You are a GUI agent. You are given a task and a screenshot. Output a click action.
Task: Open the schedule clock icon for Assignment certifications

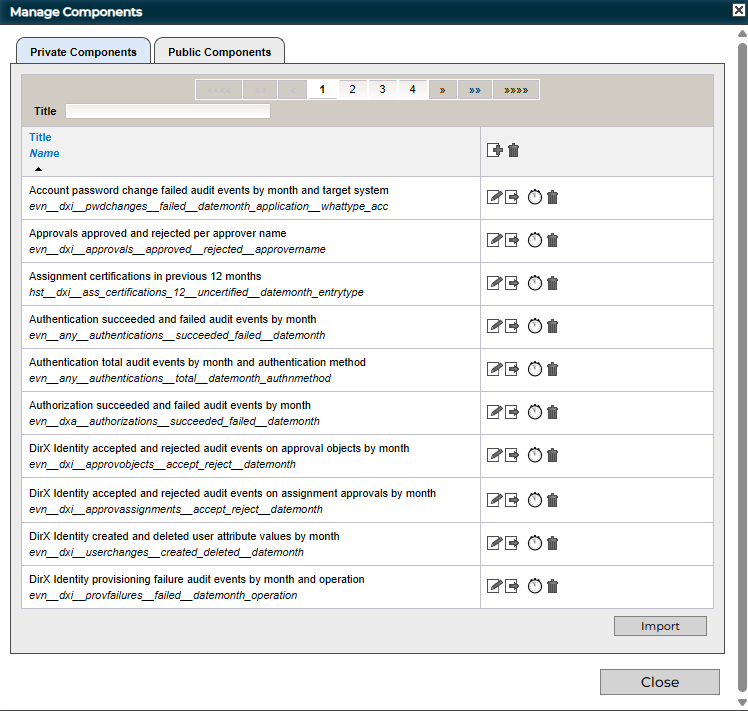coord(534,283)
